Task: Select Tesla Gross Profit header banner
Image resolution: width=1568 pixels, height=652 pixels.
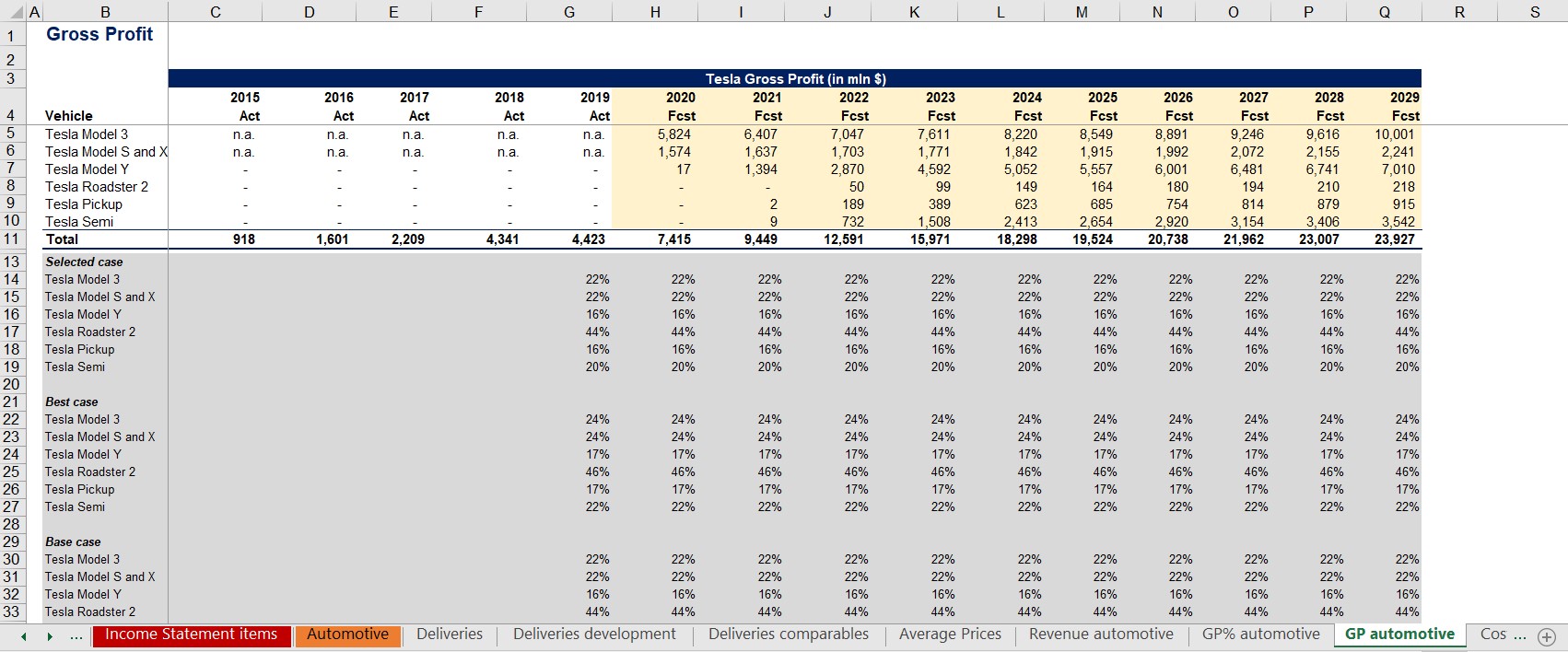Action: coord(795,79)
